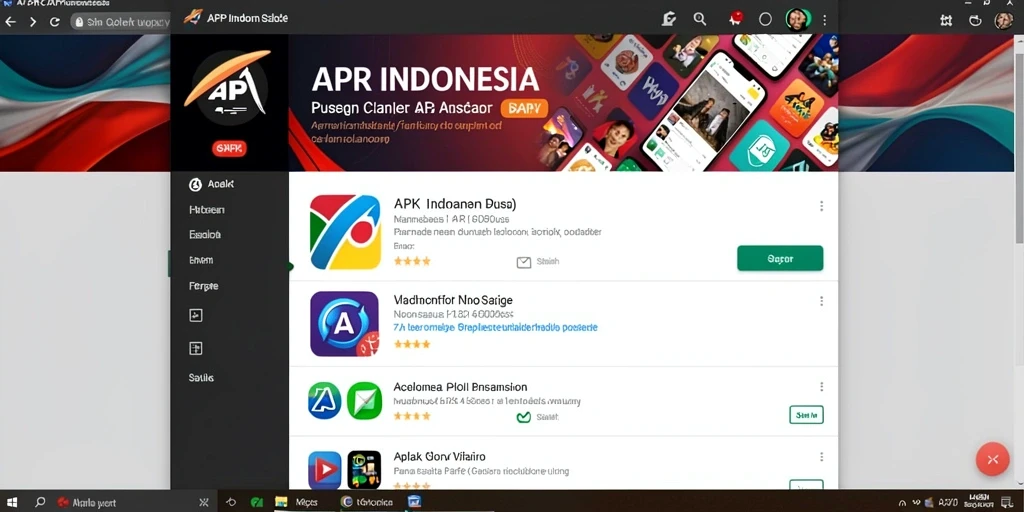Screen dimensions: 1024x512
Task: Open the Acelomea Ploll Bnsamsion title
Action: coord(460,387)
